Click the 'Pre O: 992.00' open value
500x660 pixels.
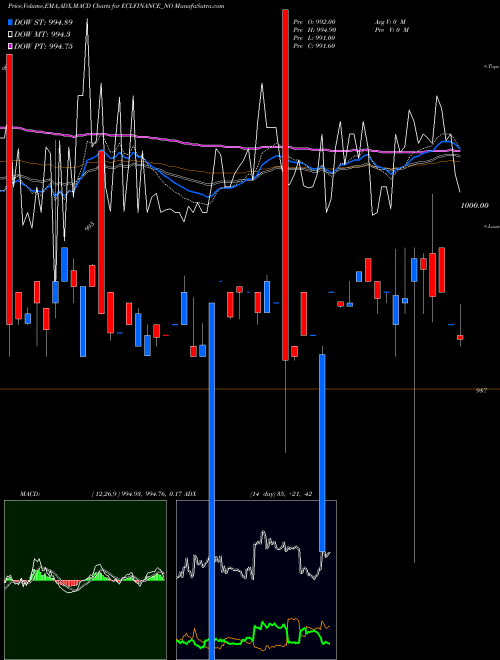(314, 22)
